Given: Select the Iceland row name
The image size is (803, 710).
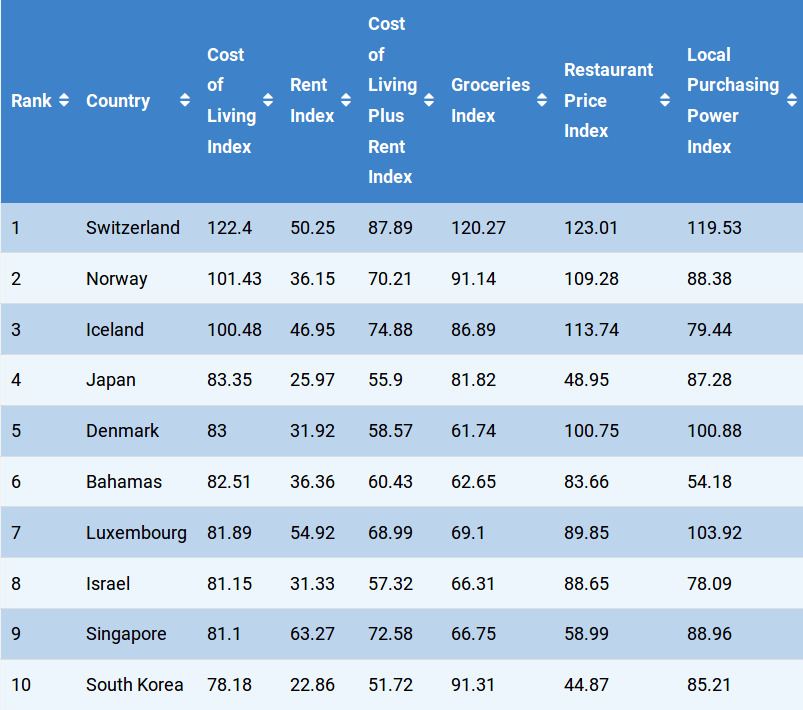Looking at the screenshot, I should (x=115, y=330).
